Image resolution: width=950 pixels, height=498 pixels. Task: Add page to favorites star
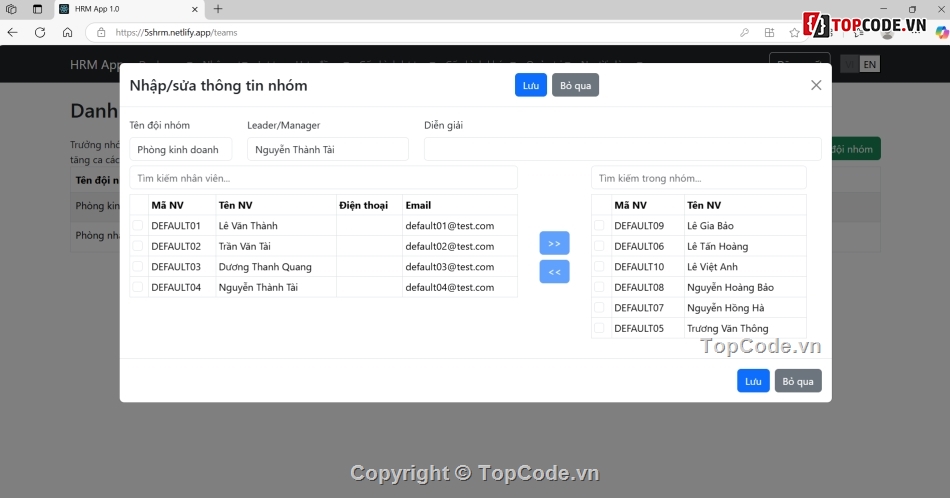(794, 33)
